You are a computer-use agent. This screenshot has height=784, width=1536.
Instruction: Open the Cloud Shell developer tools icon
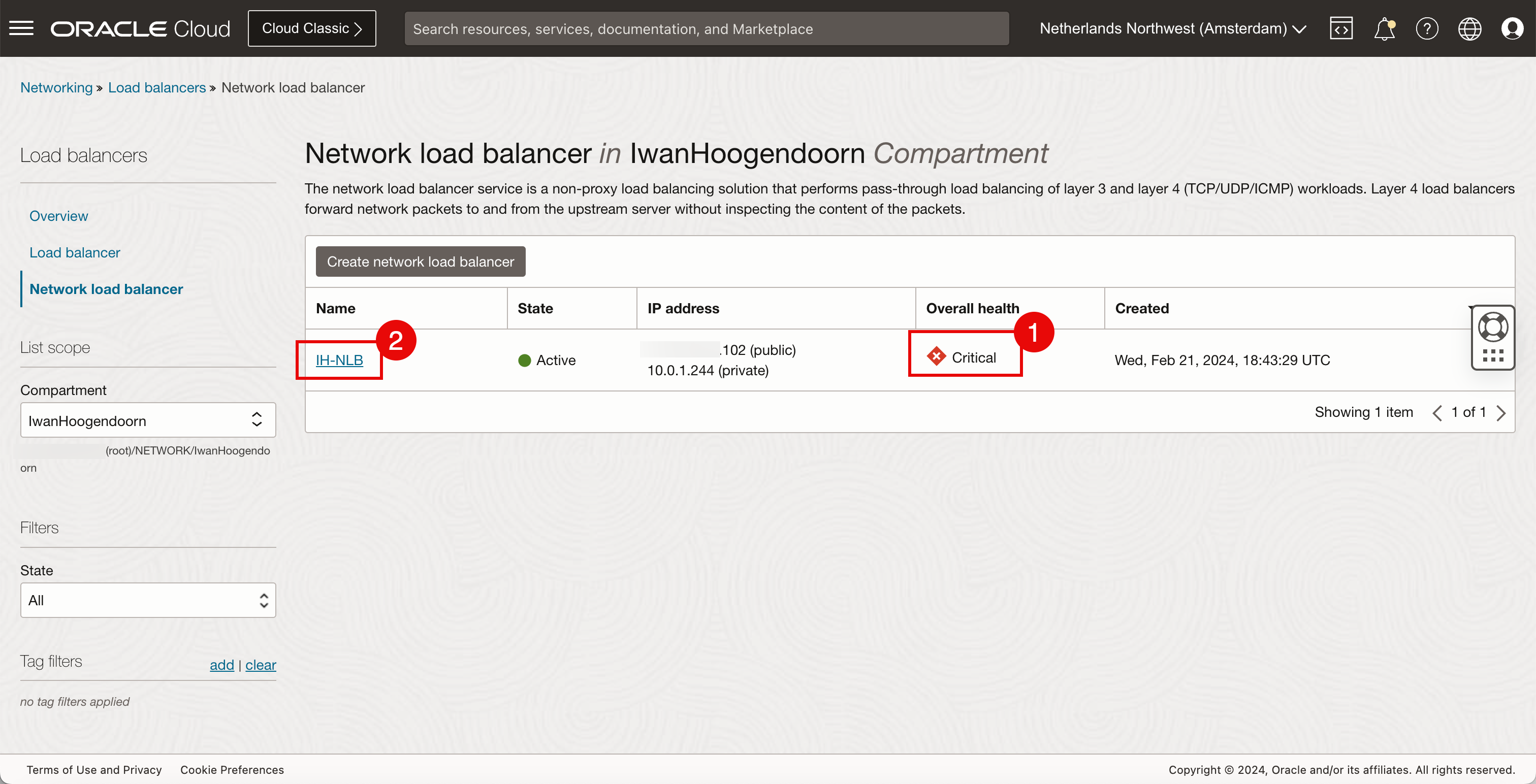pos(1341,28)
